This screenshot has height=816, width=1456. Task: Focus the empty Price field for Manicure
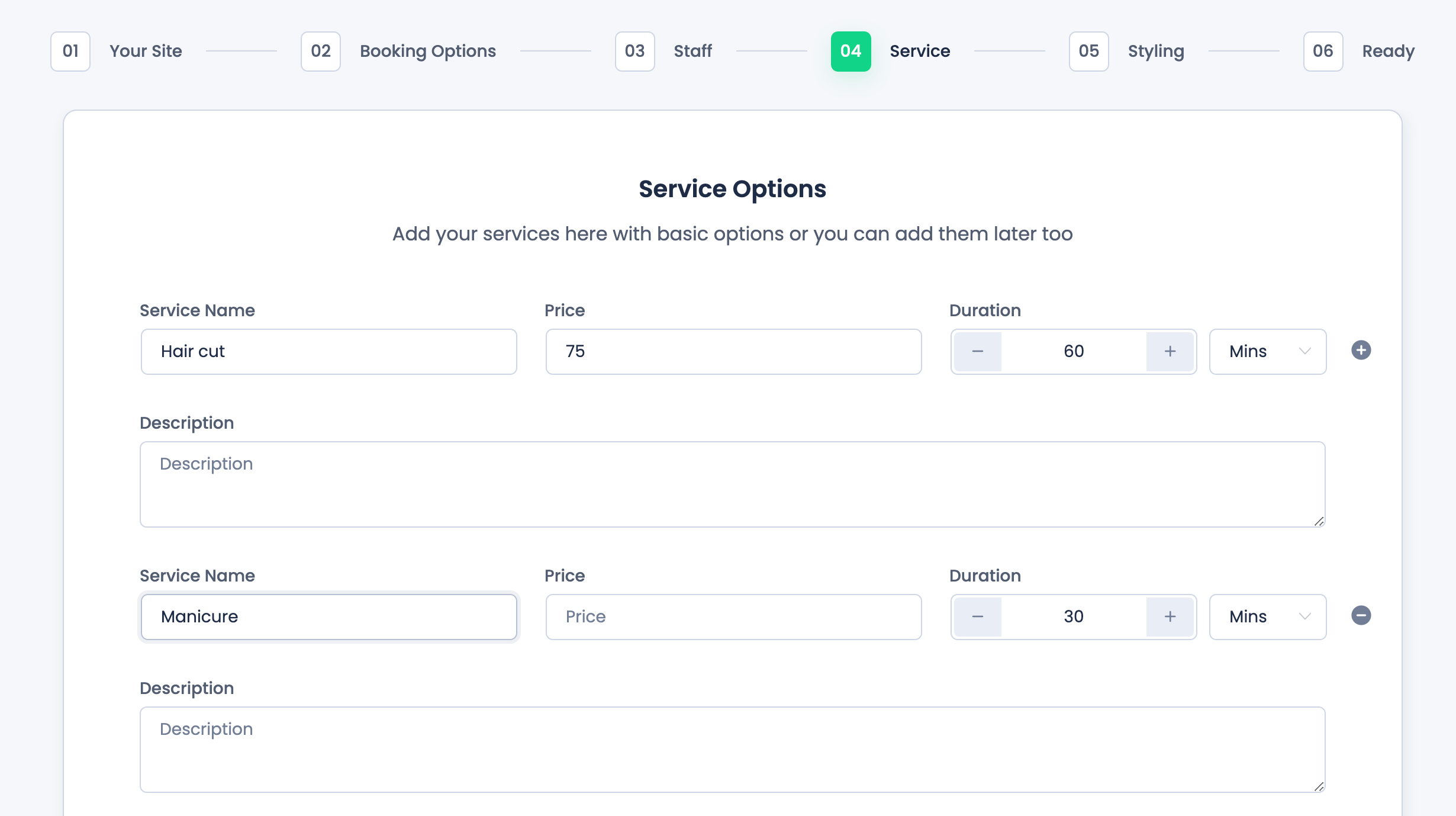[x=733, y=617]
